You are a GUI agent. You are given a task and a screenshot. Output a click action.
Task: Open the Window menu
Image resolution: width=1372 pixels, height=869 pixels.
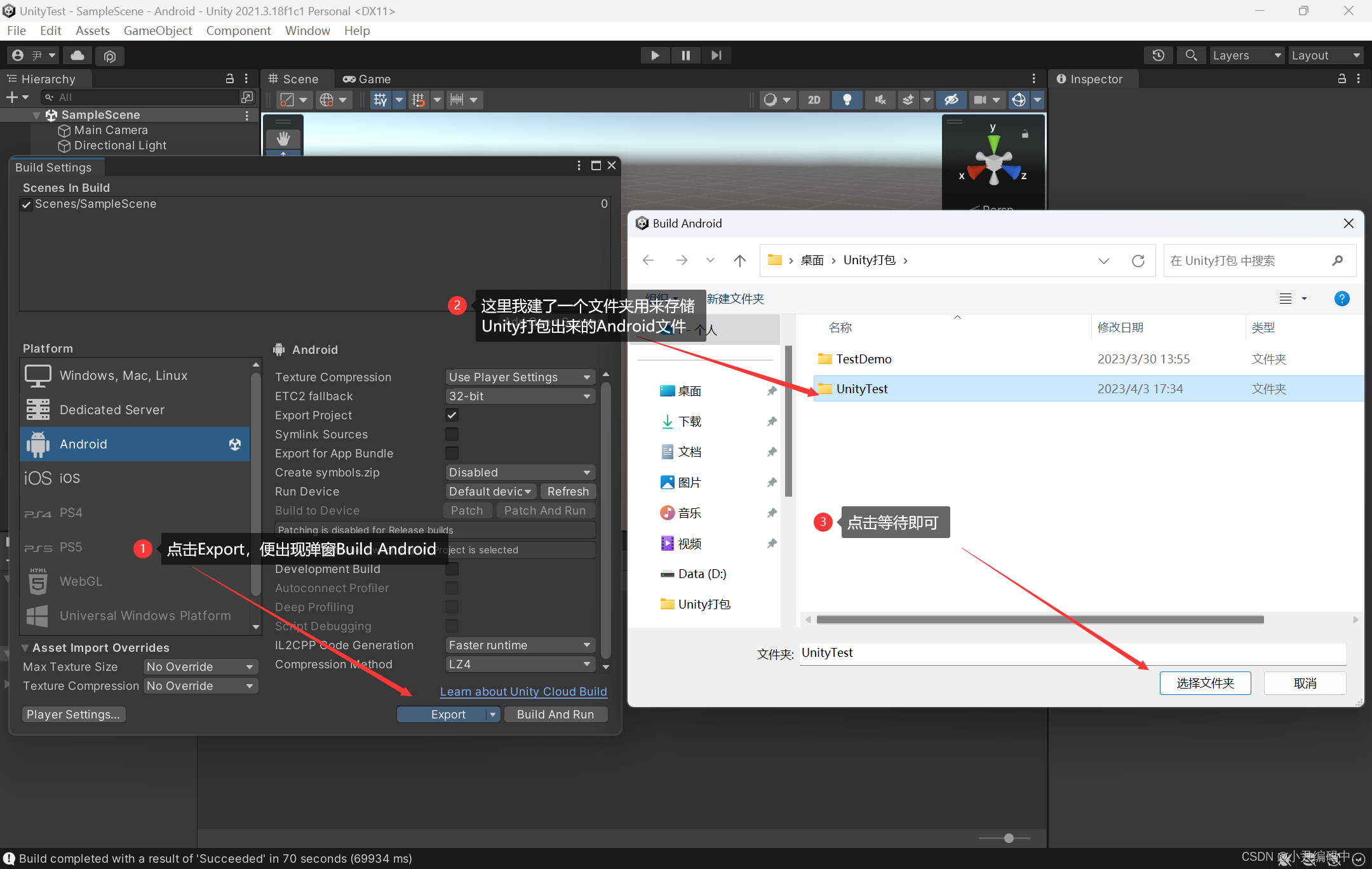(307, 30)
